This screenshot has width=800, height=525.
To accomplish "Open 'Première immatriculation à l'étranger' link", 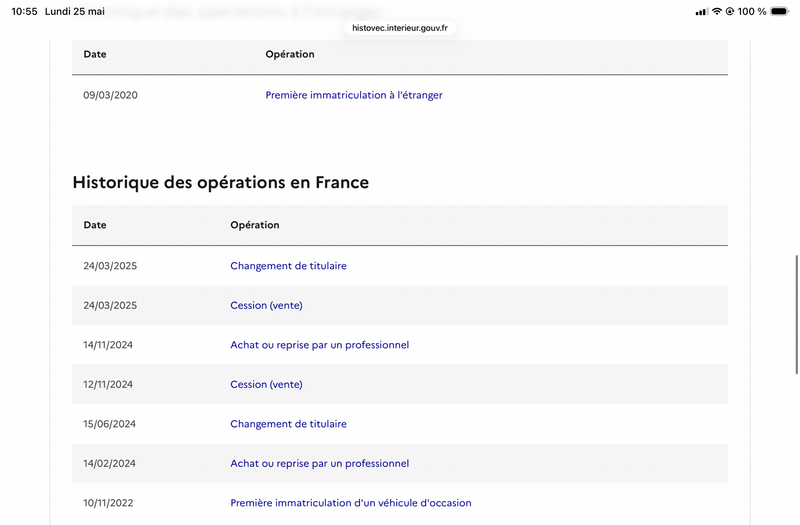I will click(x=354, y=95).
